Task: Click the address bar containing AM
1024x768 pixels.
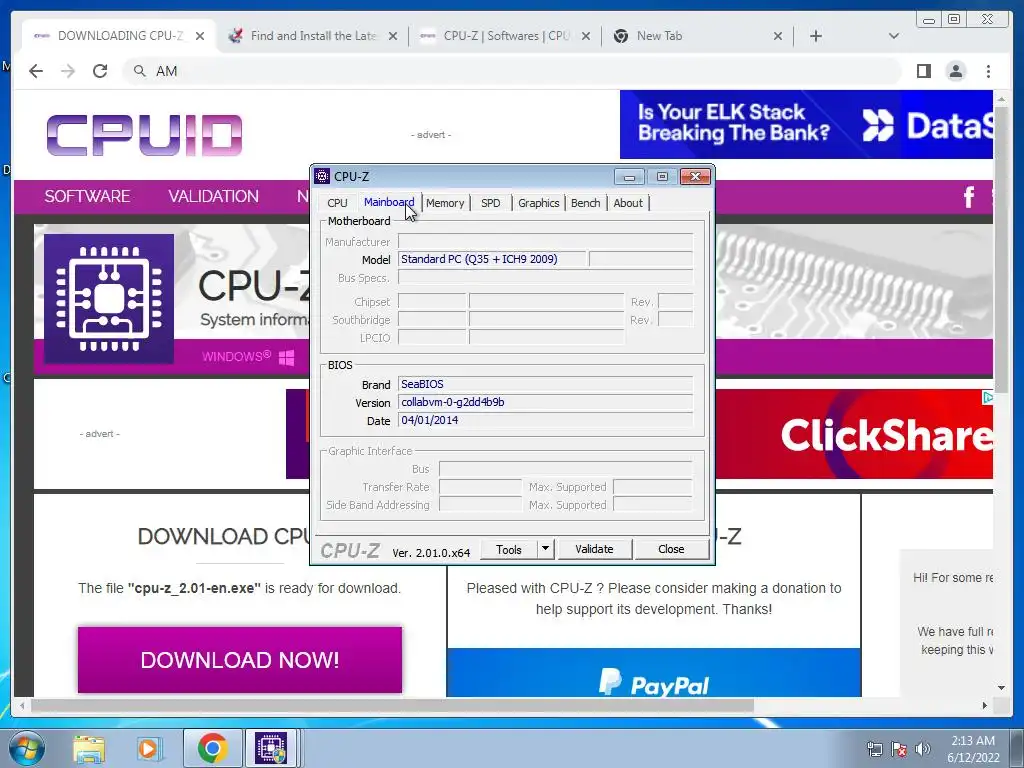Action: tap(513, 71)
